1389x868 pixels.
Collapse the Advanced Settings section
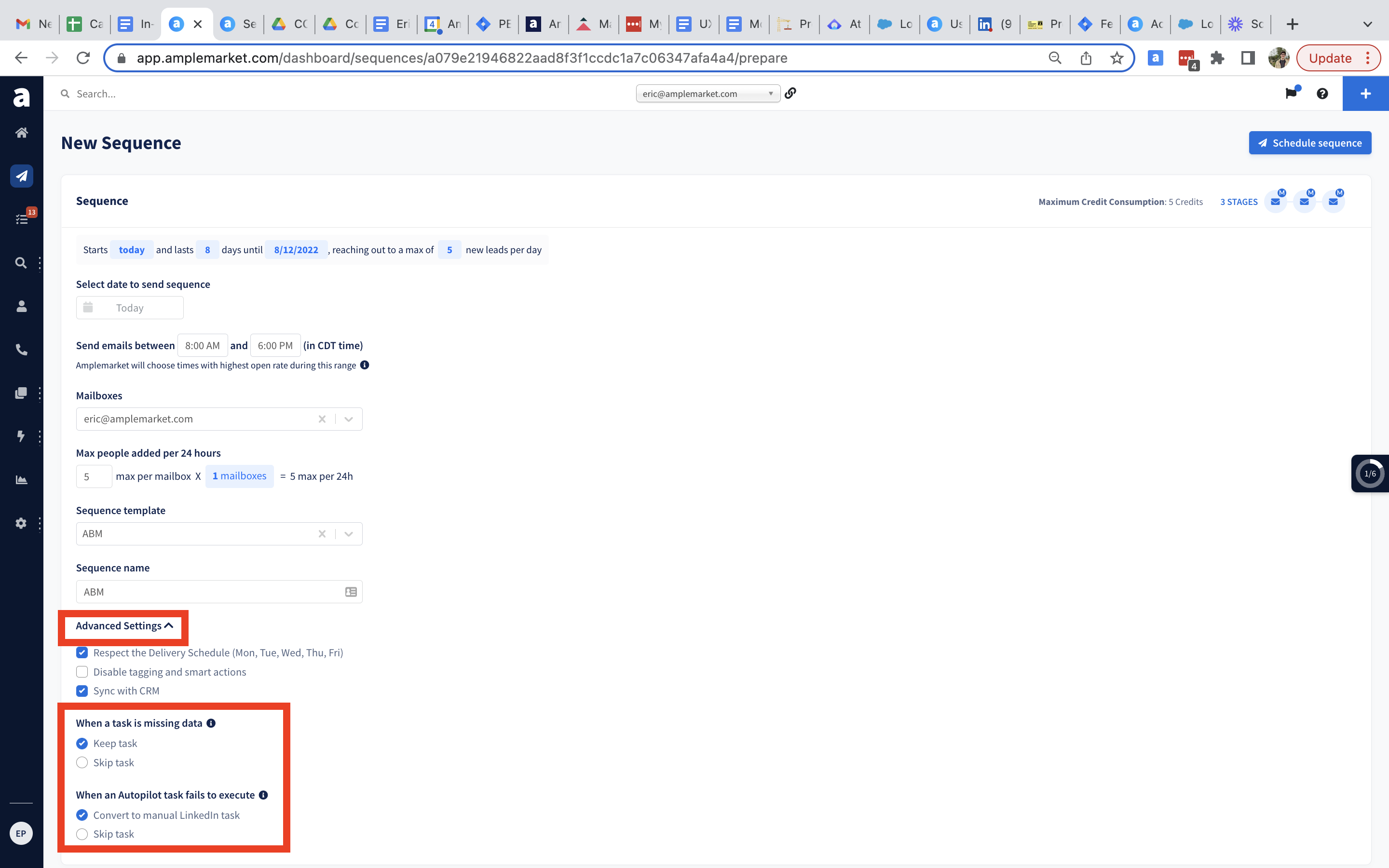pos(124,626)
